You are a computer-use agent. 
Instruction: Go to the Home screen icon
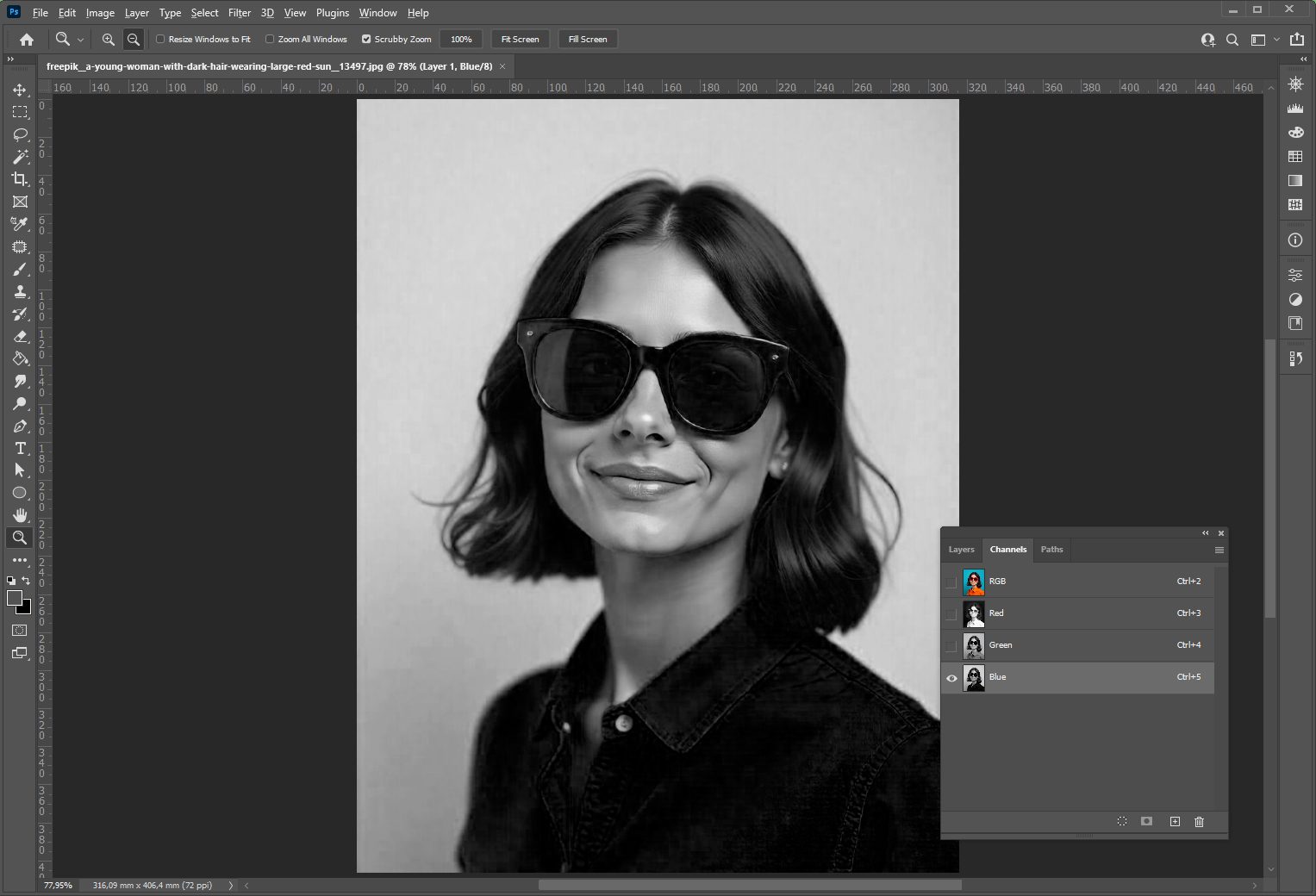tap(27, 39)
